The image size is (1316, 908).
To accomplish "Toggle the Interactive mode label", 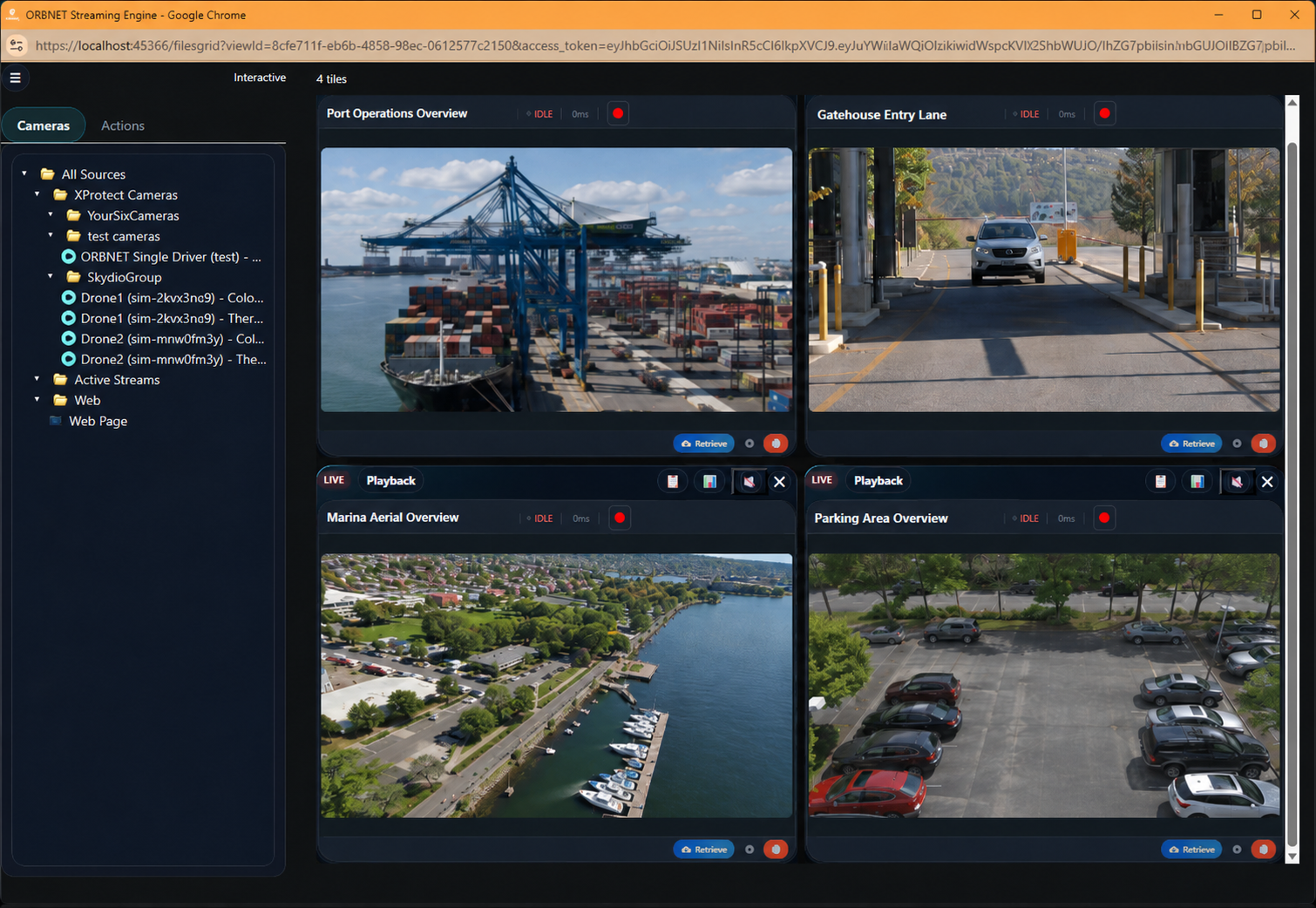I will (x=260, y=78).
